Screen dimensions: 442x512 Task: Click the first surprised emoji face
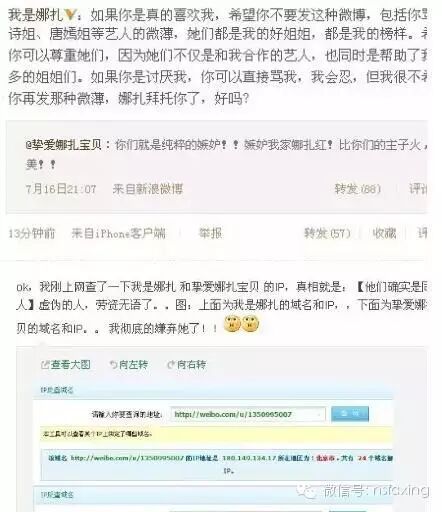pos(232,325)
